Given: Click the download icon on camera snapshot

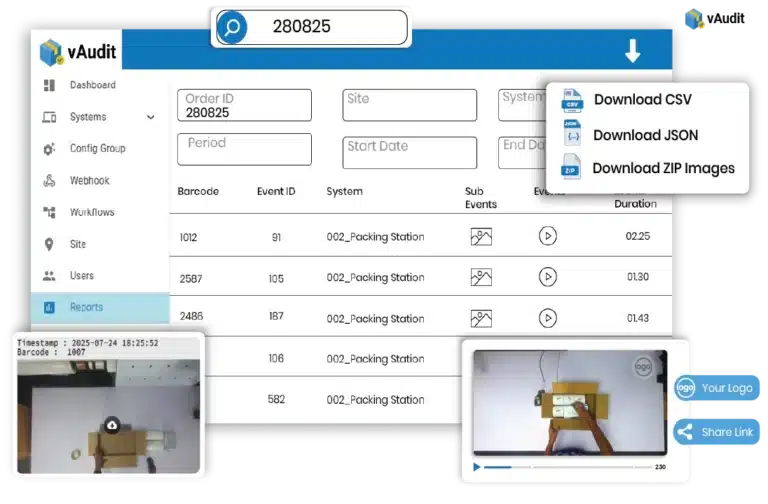Looking at the screenshot, I should tap(112, 425).
